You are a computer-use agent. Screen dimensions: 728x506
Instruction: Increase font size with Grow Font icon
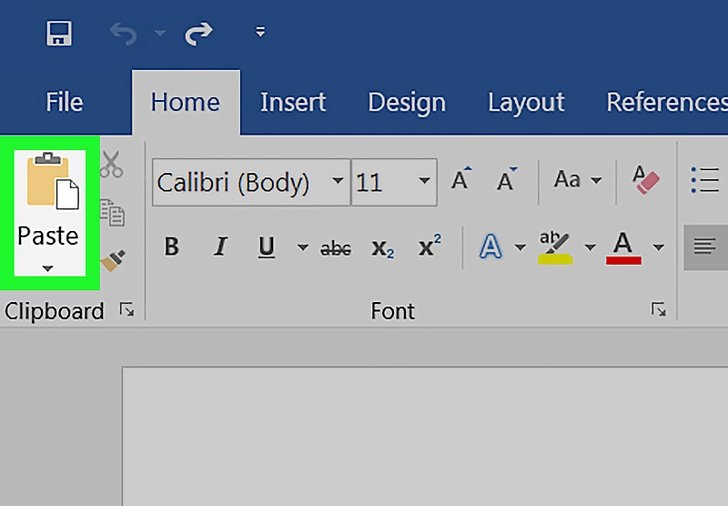click(460, 181)
